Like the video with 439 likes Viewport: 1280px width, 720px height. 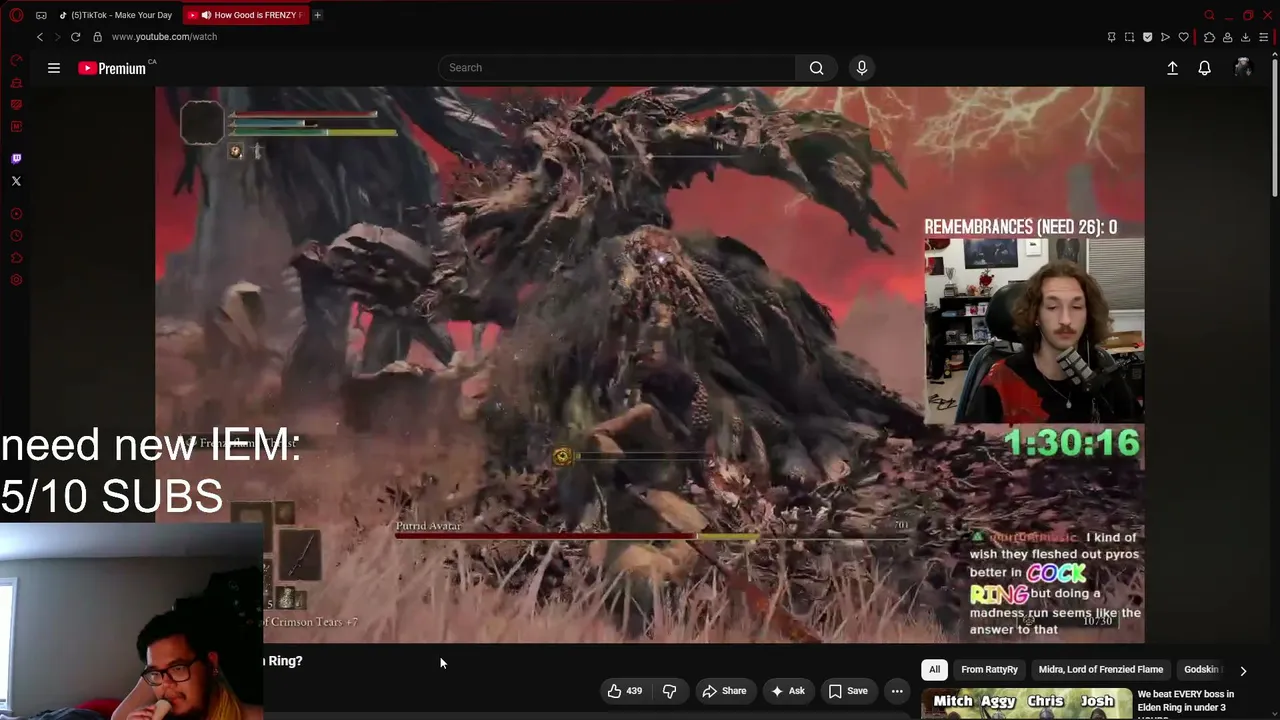tap(625, 691)
